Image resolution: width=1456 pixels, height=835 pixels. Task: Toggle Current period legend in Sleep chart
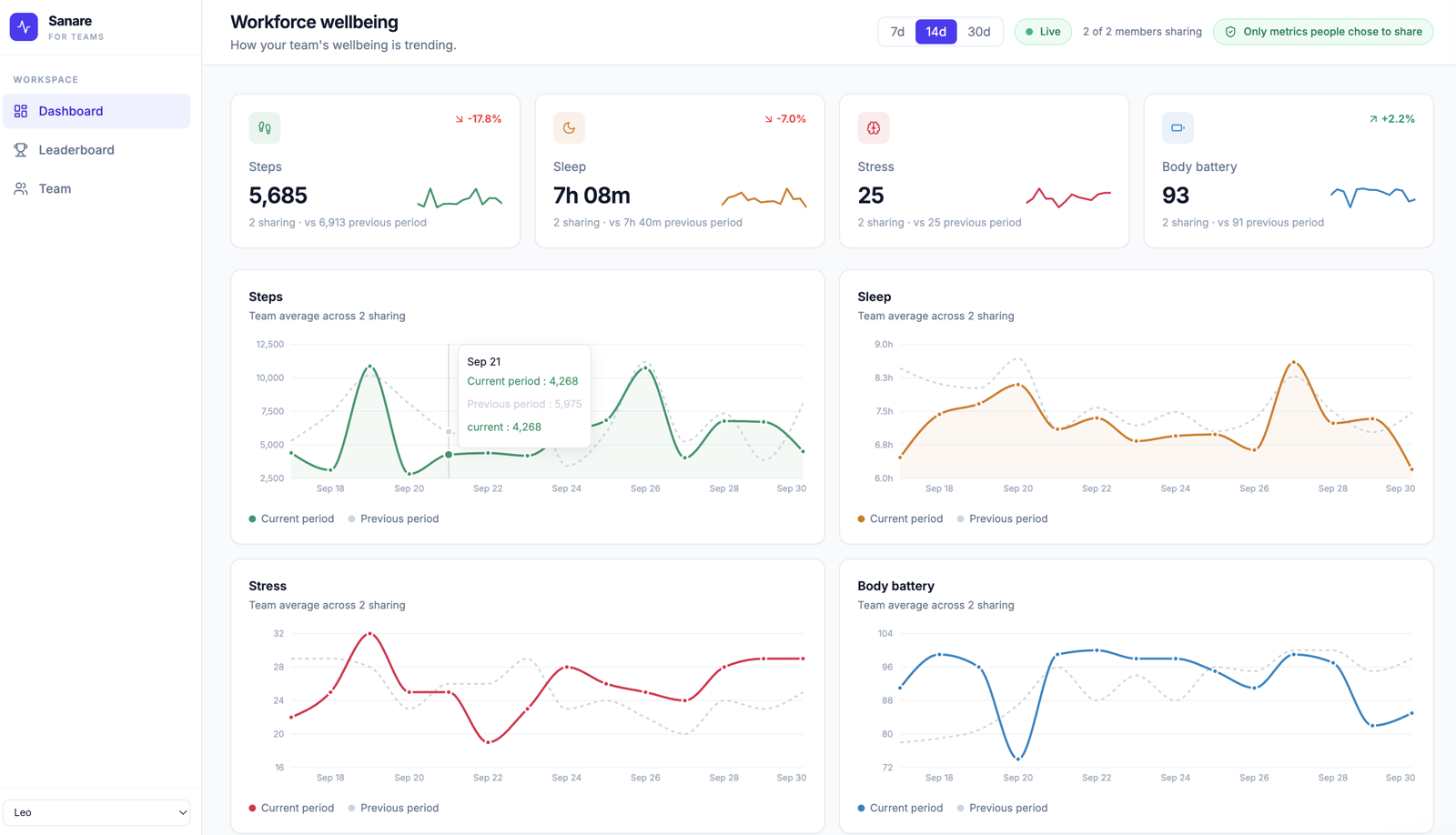tap(900, 518)
